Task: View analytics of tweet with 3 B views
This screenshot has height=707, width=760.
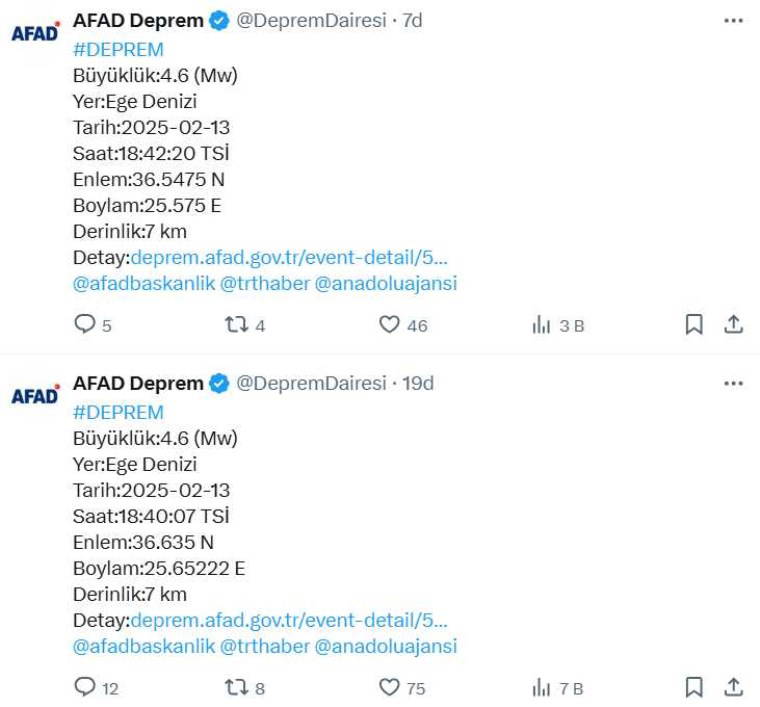Action: tap(542, 324)
